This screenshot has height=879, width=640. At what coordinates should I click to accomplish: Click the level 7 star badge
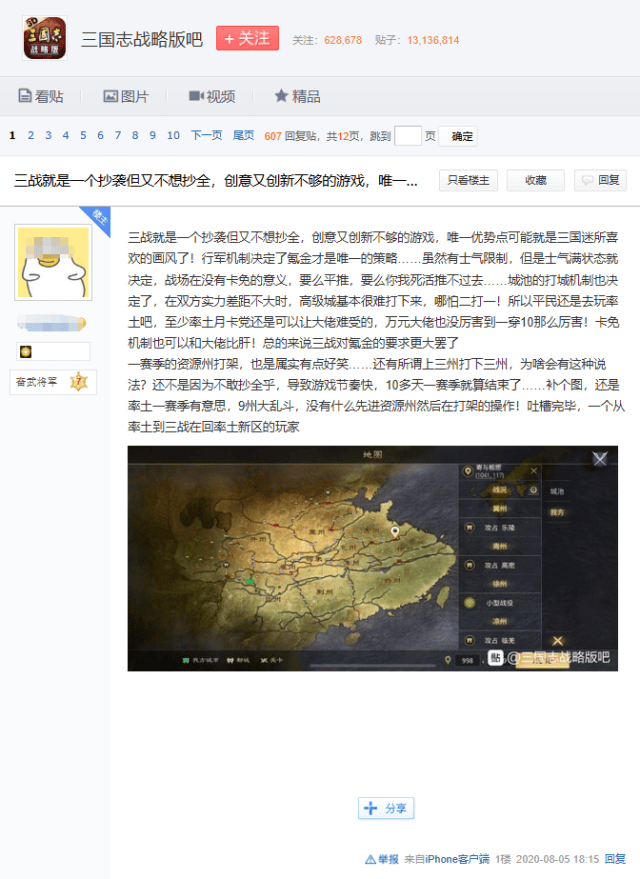79,382
